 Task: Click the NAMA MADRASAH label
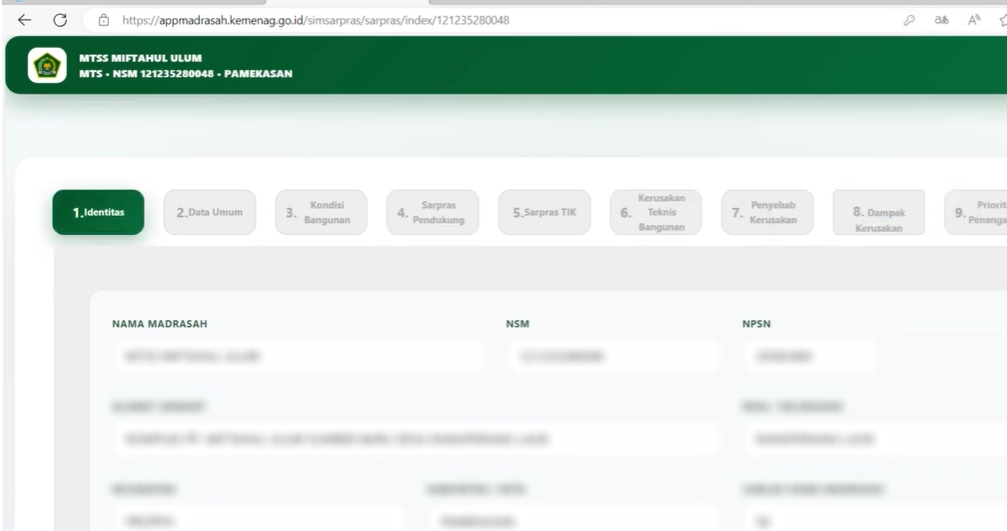point(160,324)
